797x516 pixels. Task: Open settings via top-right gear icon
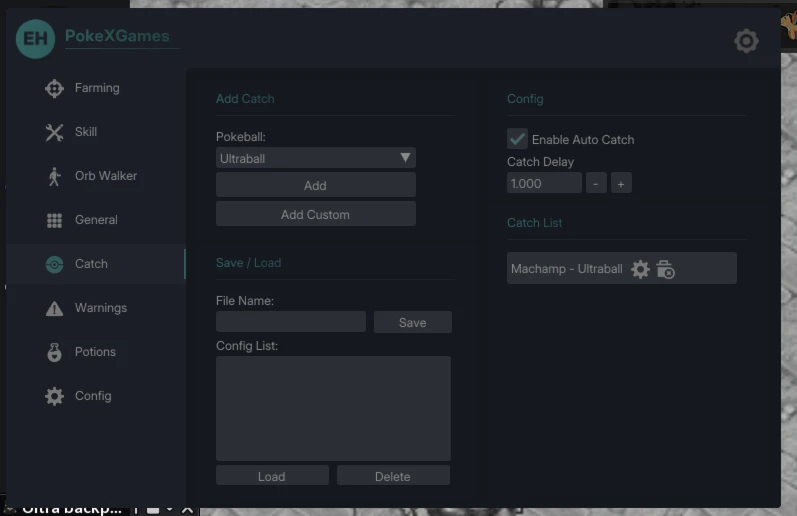pyautogui.click(x=746, y=41)
